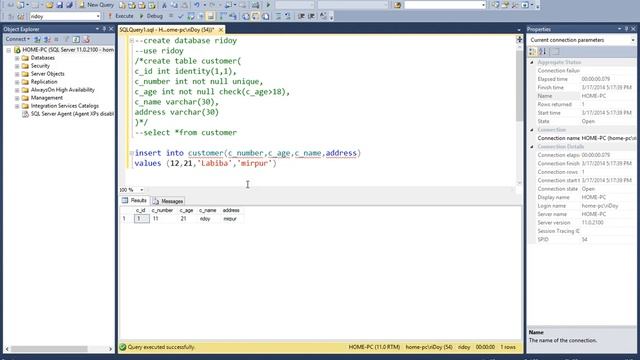Open Connect dropdown in Object Explorer
640x360 pixels.
click(x=18, y=39)
